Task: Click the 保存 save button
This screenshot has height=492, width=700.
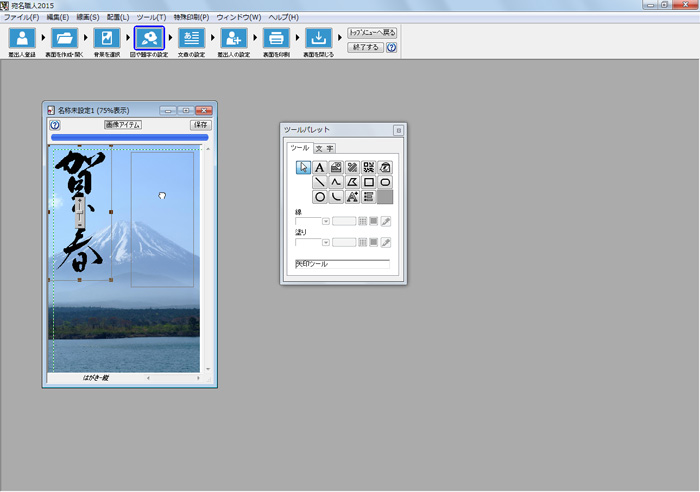Action: point(200,125)
